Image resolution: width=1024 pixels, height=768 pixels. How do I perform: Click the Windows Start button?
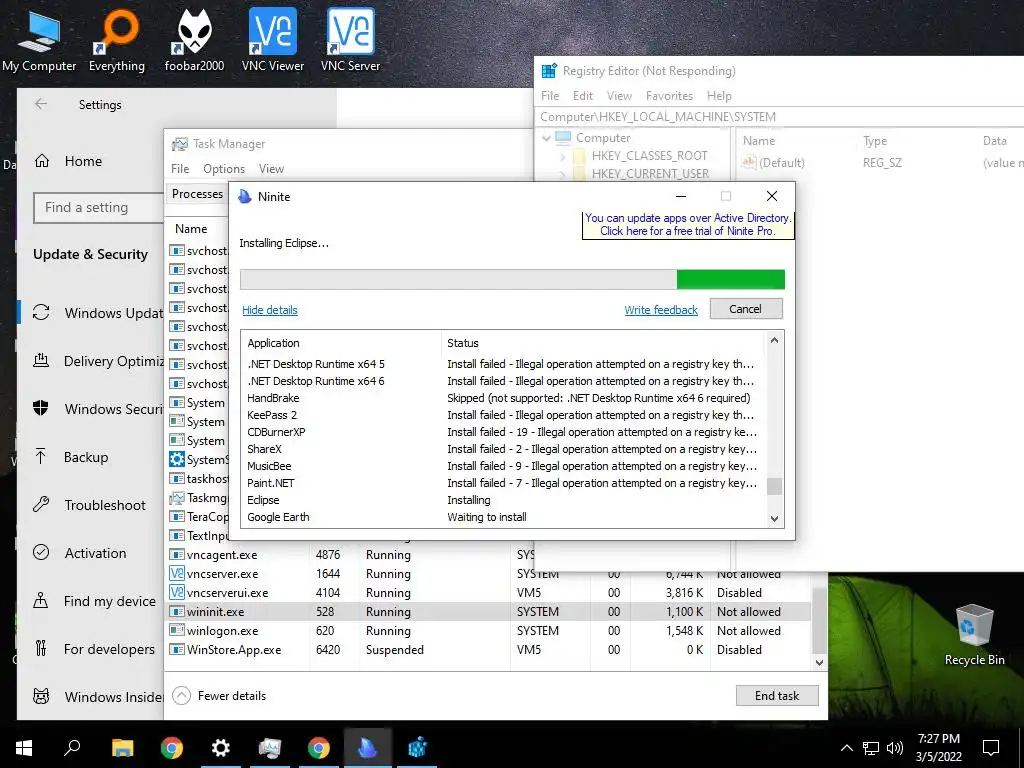pos(24,748)
